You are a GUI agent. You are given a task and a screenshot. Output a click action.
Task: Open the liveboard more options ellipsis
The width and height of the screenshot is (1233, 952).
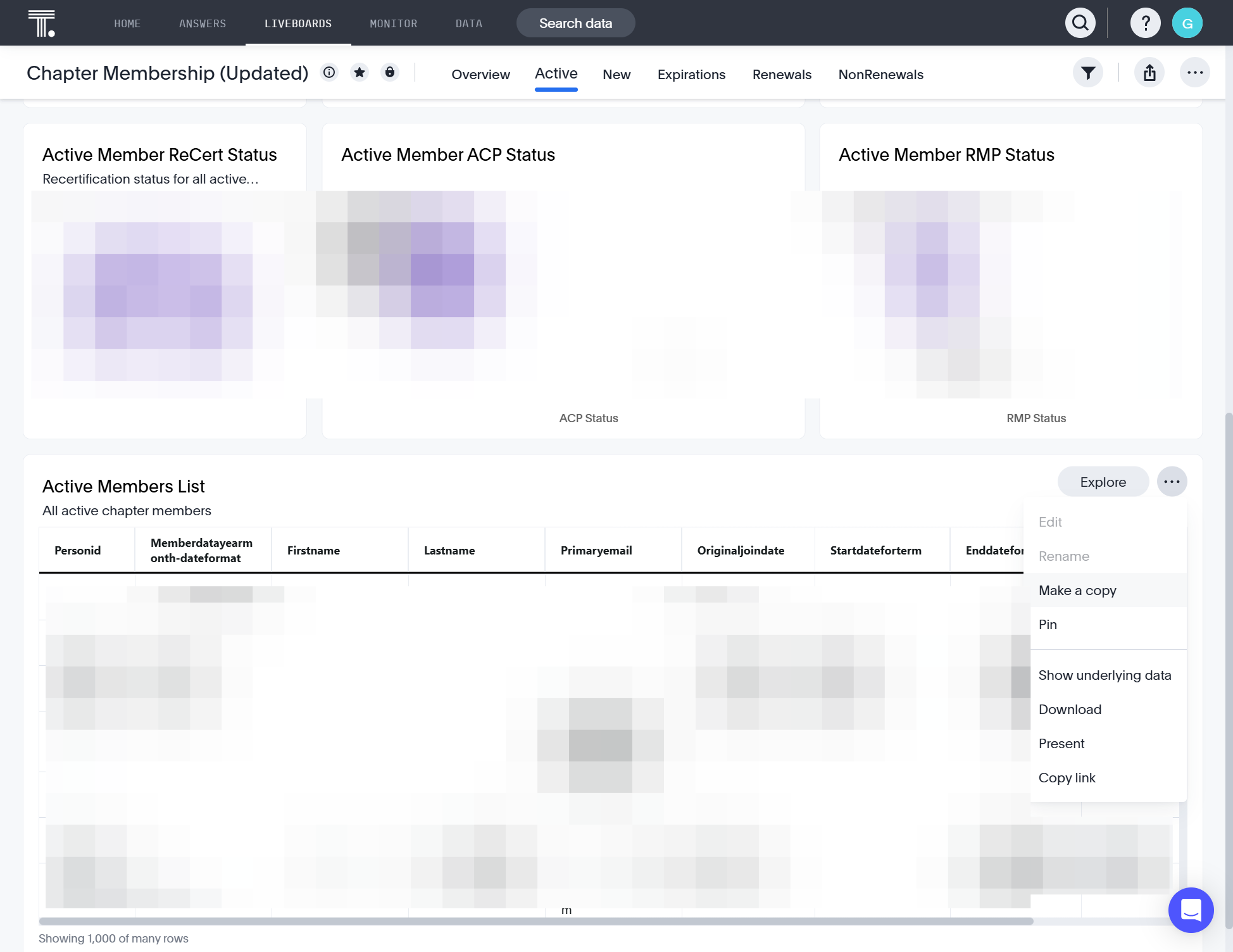pyautogui.click(x=1195, y=73)
